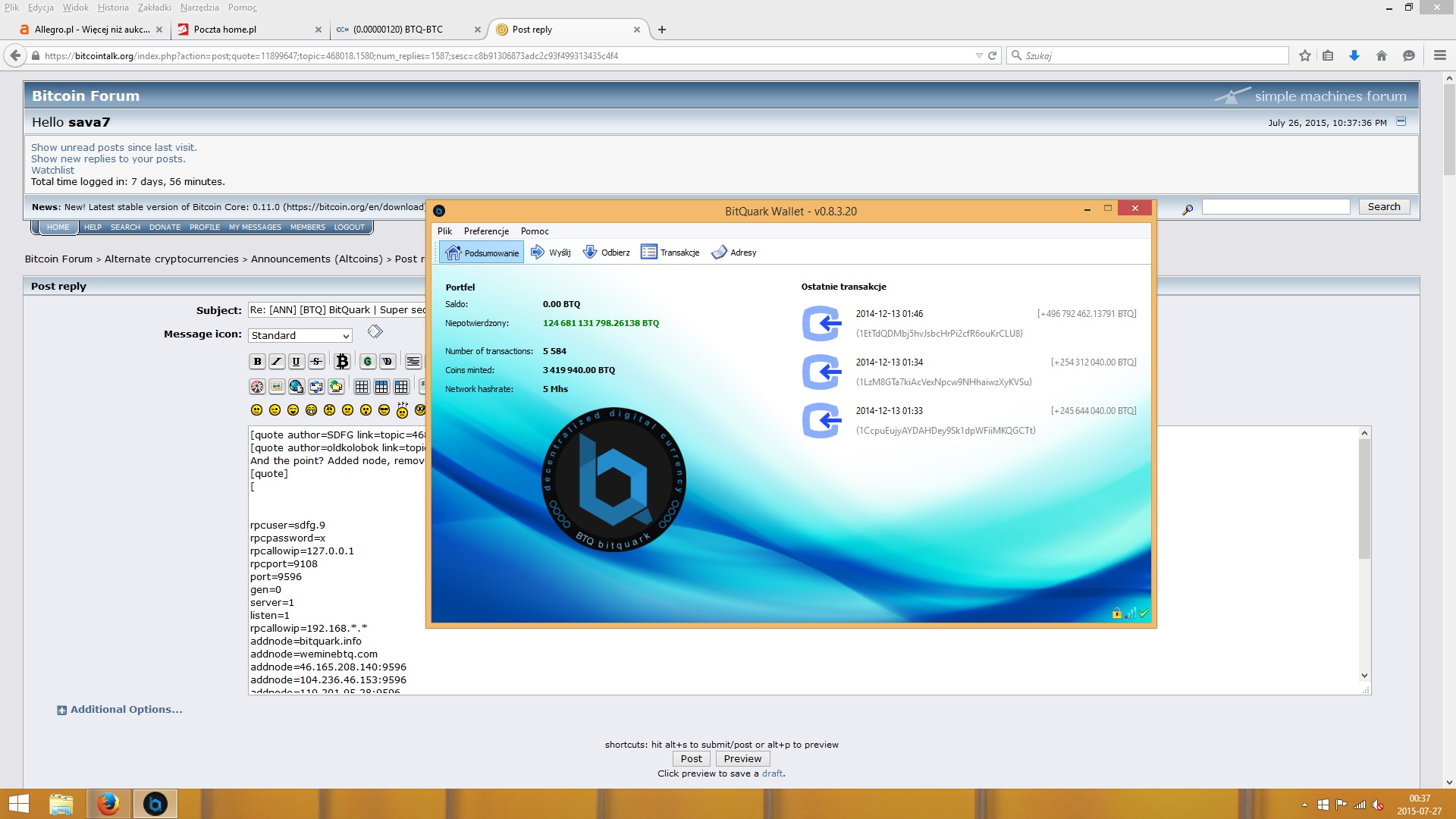1456x819 pixels.
Task: Open Podsumowanie overview in BitQuark wallet
Action: coord(482,253)
